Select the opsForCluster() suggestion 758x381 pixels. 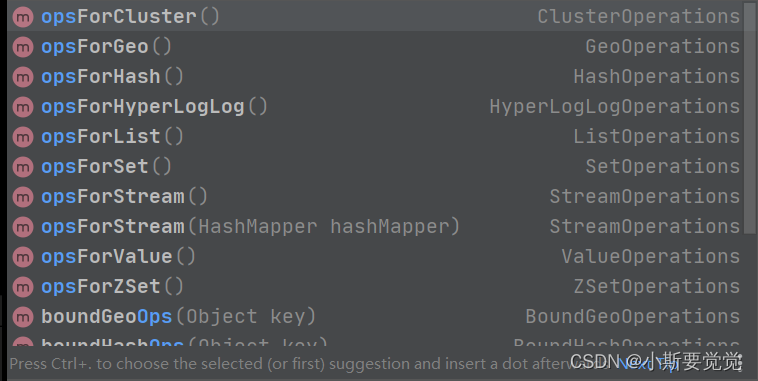(375, 16)
